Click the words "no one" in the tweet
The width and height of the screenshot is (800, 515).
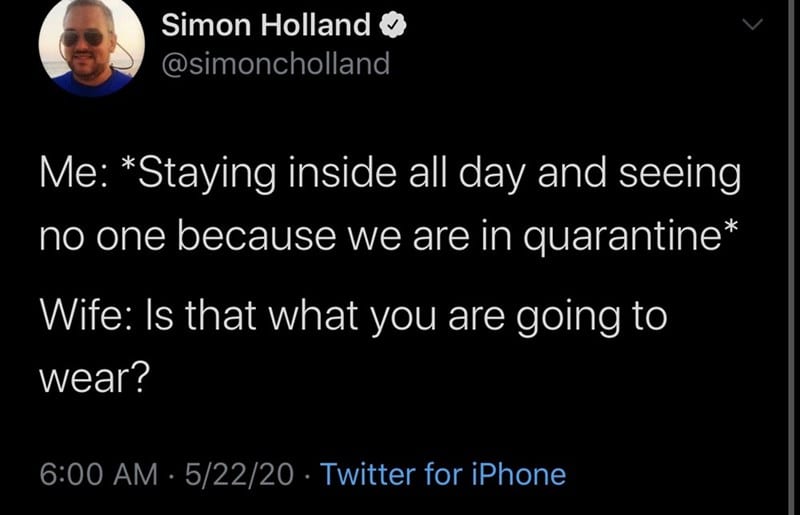[103, 237]
